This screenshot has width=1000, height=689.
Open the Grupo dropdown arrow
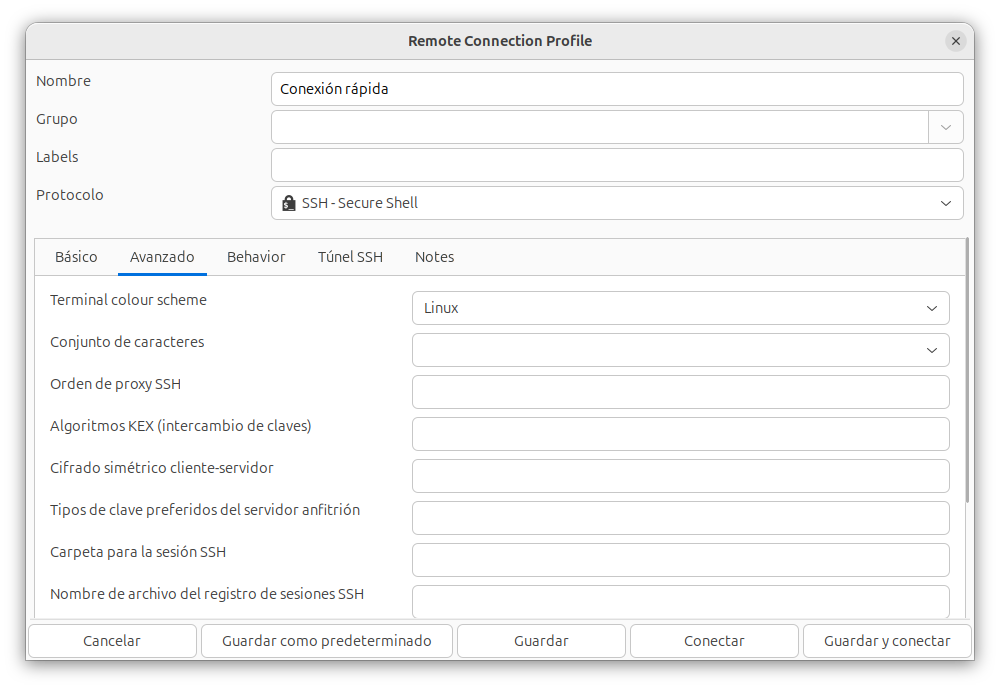tap(945, 127)
